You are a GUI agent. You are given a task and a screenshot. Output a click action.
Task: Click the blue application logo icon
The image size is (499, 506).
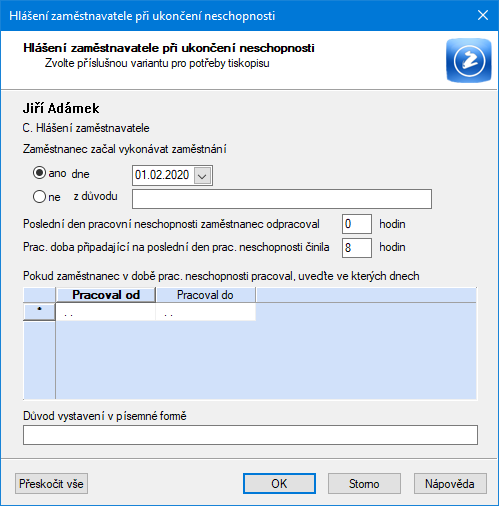[469, 60]
